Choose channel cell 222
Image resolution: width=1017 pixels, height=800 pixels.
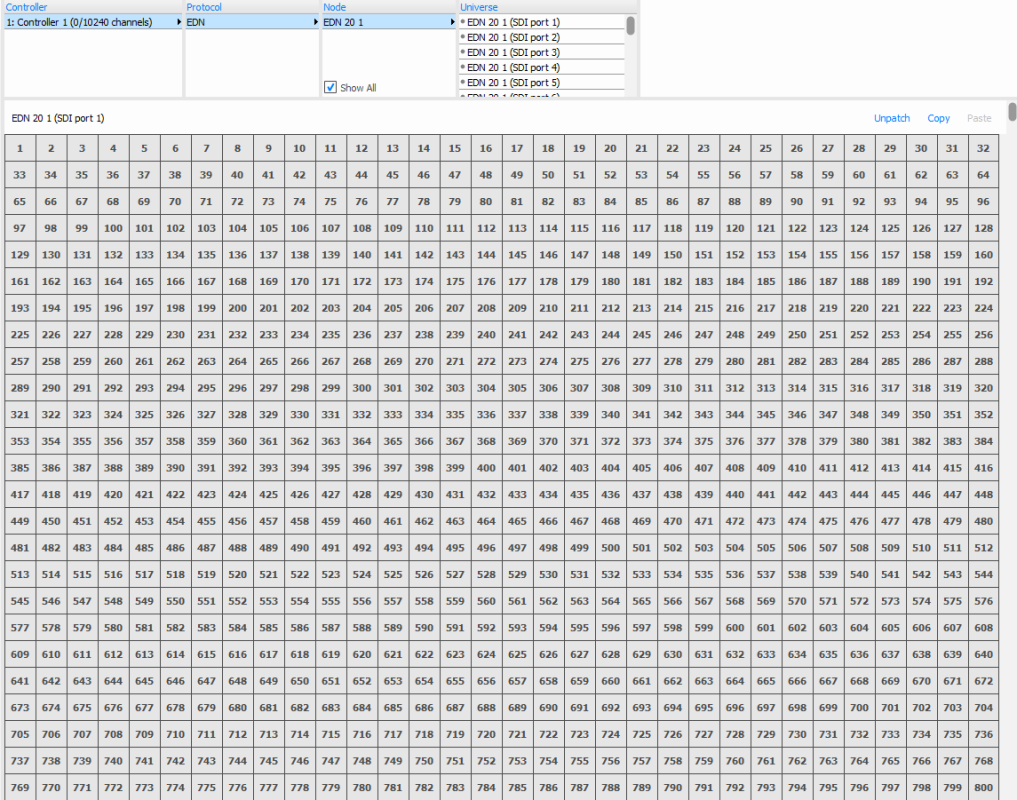(x=921, y=308)
